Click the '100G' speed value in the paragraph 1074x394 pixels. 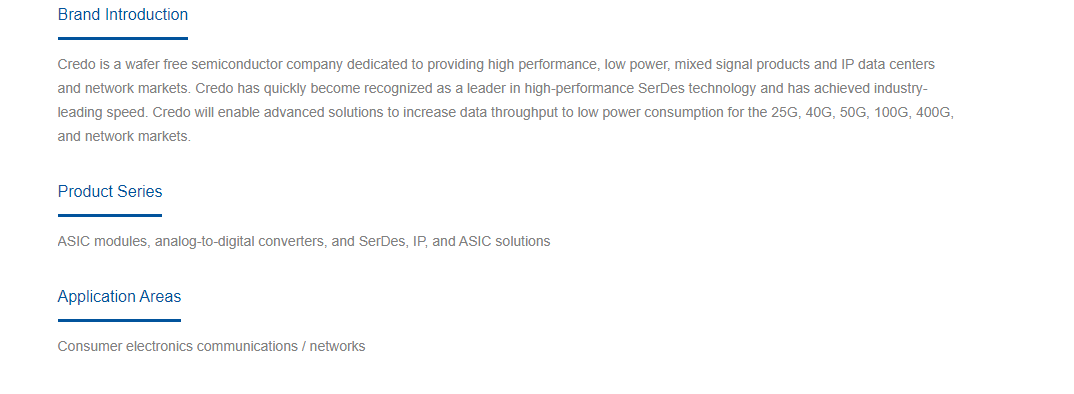tap(890, 112)
